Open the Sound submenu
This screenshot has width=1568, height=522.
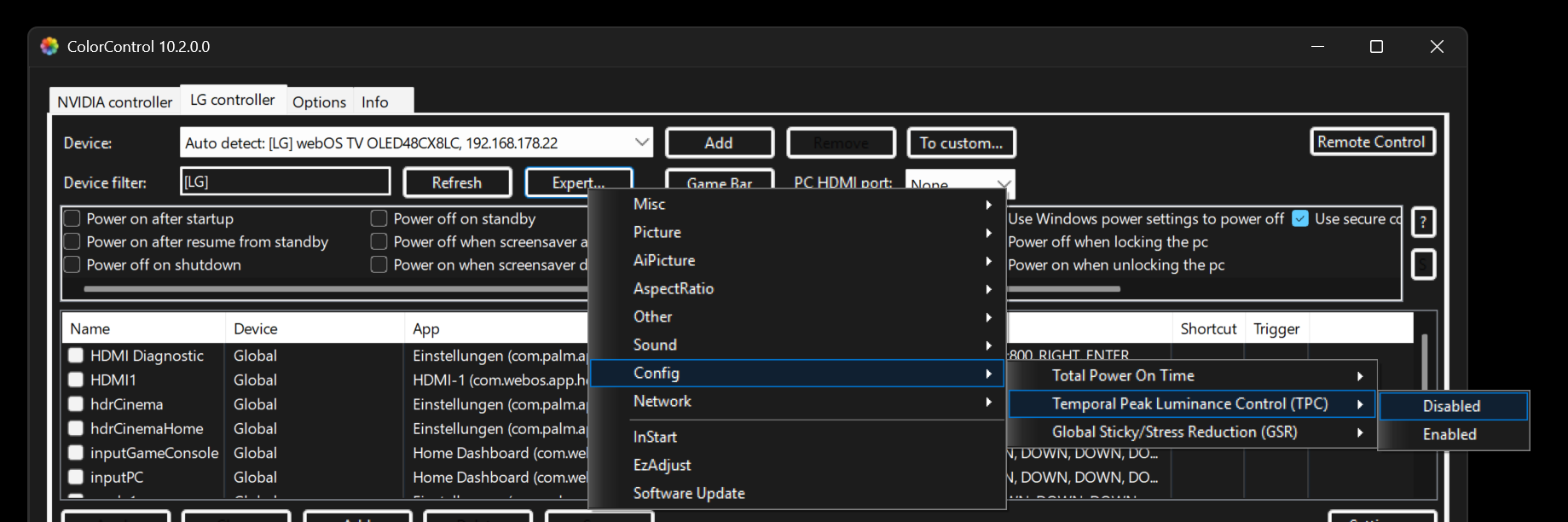797,345
